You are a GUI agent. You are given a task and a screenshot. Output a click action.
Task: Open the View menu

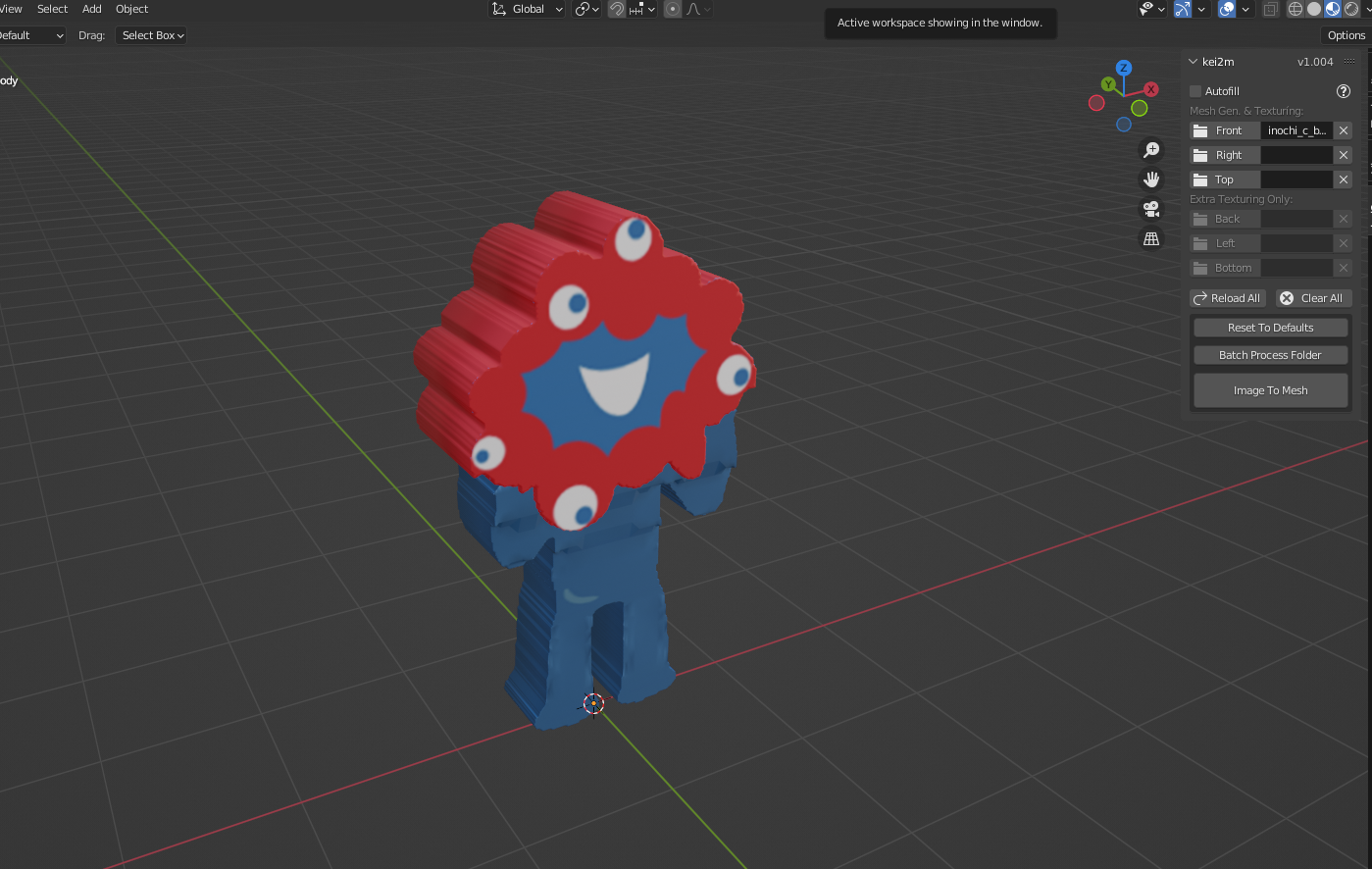[12, 9]
